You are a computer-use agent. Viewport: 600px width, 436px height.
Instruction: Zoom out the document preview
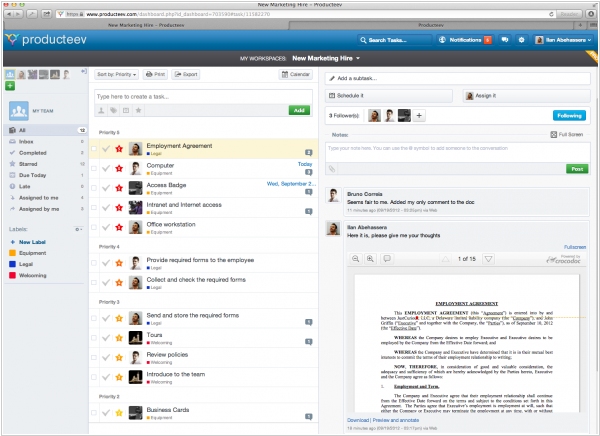tap(355, 259)
